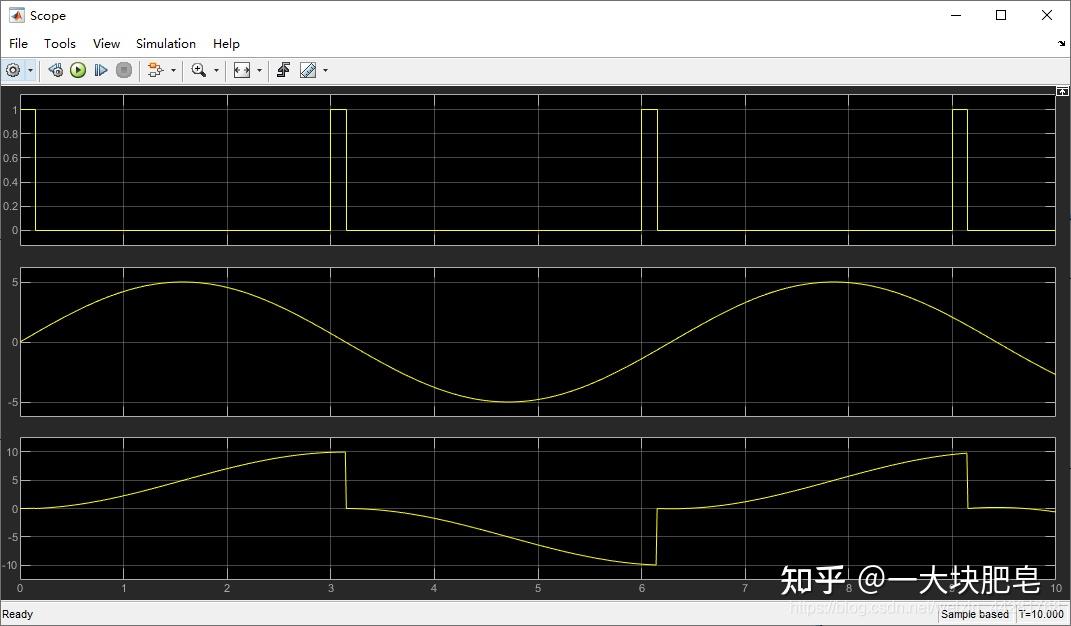
Task: Click the top pulse signal plot area
Action: point(538,169)
